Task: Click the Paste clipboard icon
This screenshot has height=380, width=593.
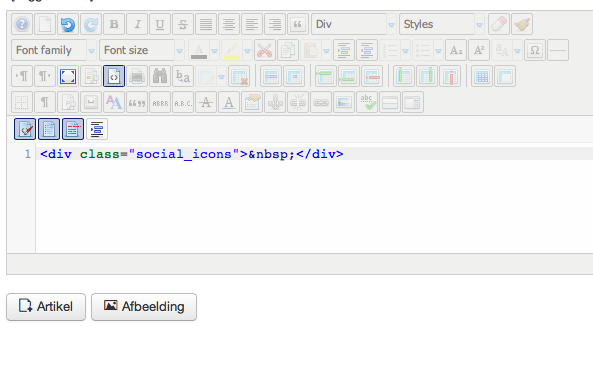Action: coord(311,50)
